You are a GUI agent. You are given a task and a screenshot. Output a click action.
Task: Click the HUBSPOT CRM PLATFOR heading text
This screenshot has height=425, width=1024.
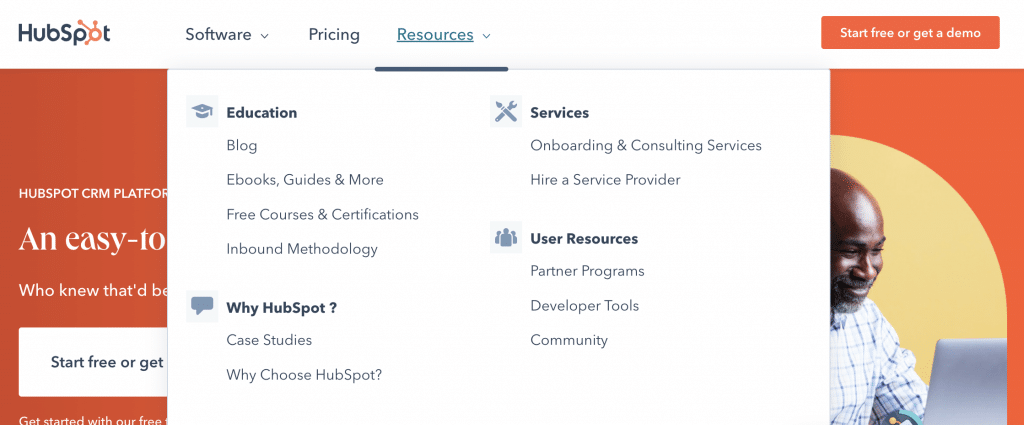coord(93,193)
